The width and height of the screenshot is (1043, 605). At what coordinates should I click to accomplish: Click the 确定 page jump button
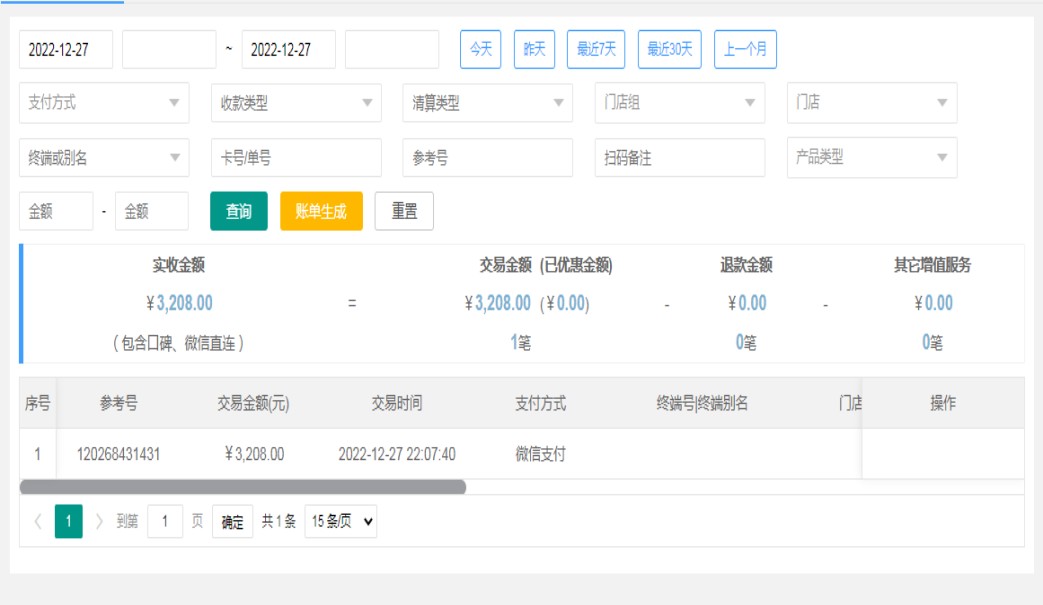(x=232, y=522)
